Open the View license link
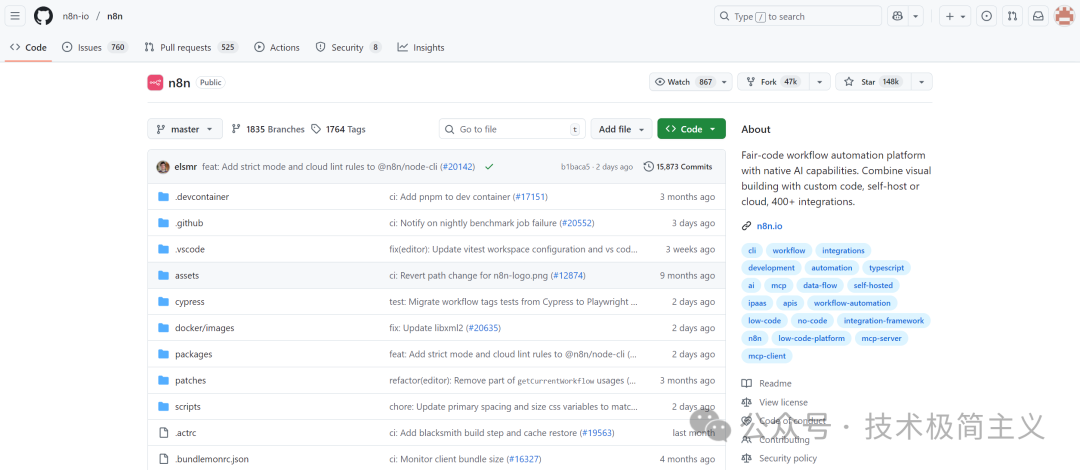The image size is (1080, 470). tap(782, 402)
